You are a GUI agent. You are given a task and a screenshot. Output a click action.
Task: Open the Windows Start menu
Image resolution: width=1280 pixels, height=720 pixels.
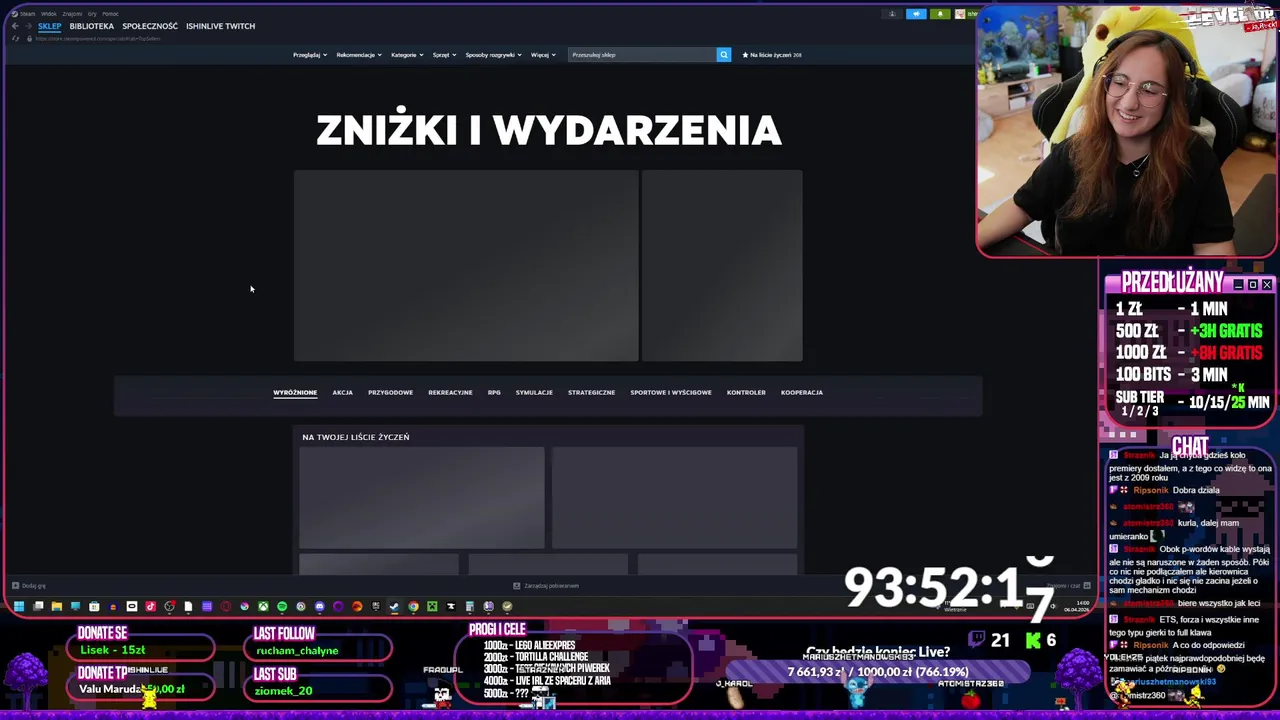(19, 606)
